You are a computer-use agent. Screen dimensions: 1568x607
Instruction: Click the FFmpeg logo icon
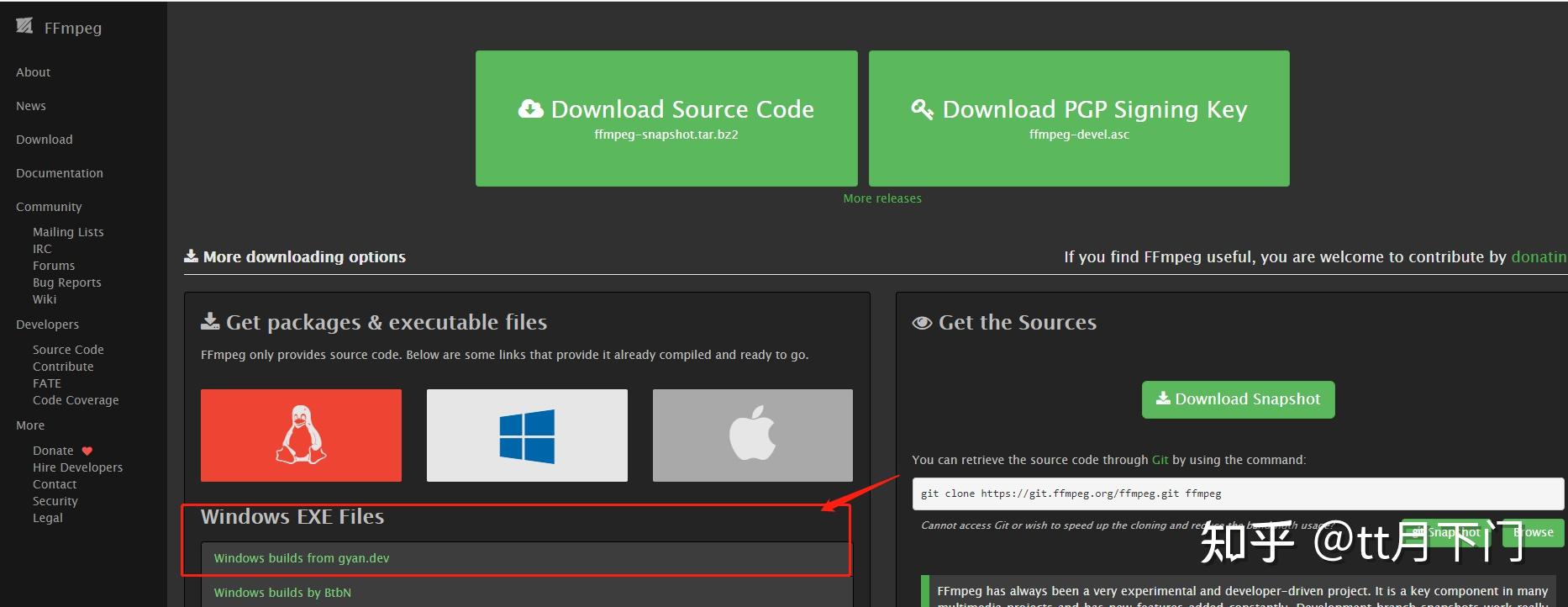coord(24,26)
